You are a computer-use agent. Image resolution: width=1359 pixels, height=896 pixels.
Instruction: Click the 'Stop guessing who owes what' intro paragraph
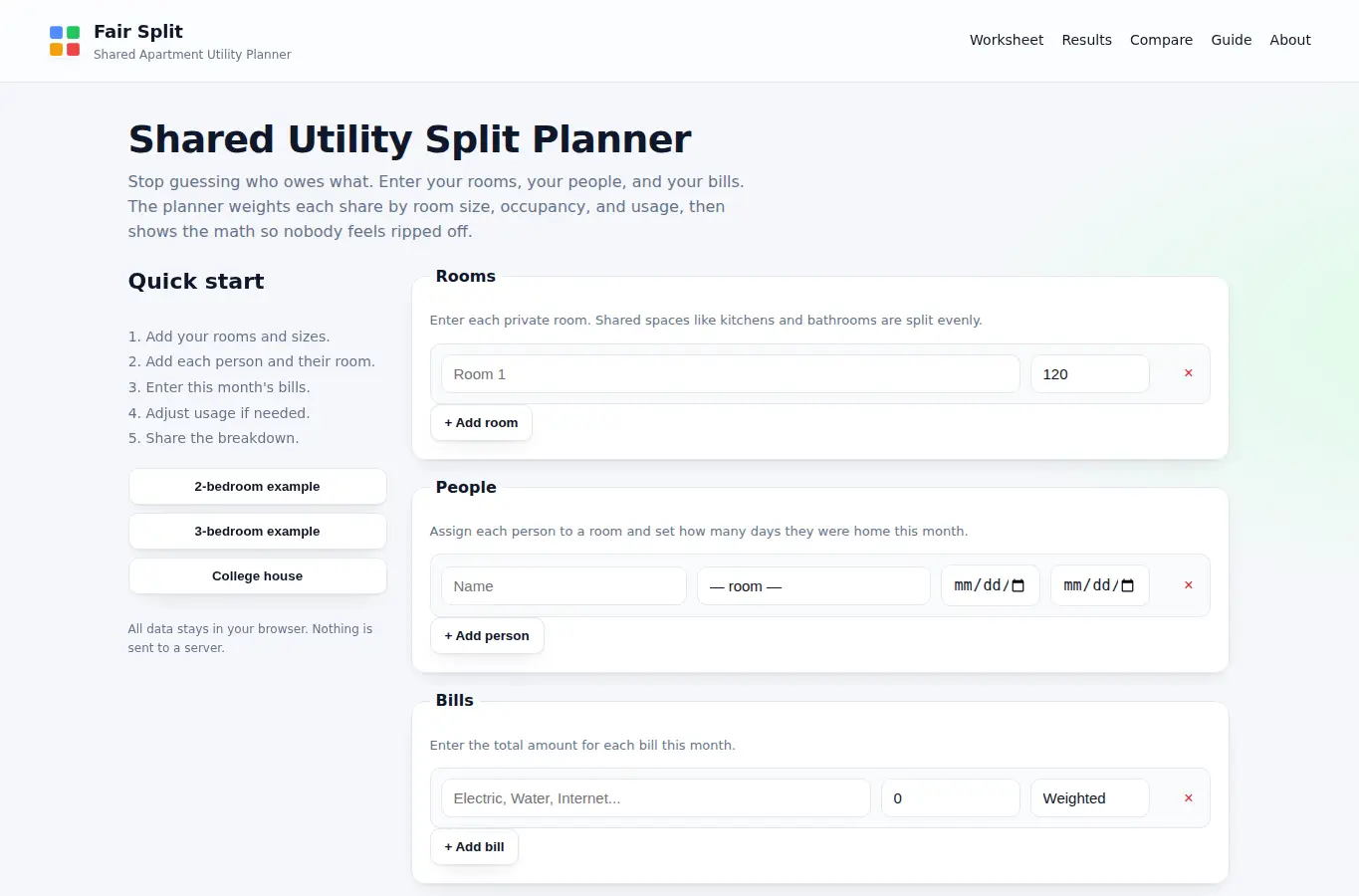tap(436, 207)
